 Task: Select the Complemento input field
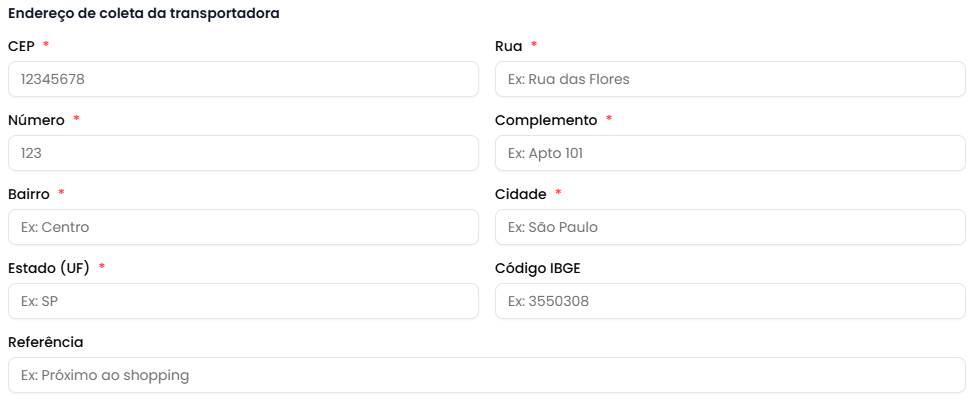click(730, 153)
